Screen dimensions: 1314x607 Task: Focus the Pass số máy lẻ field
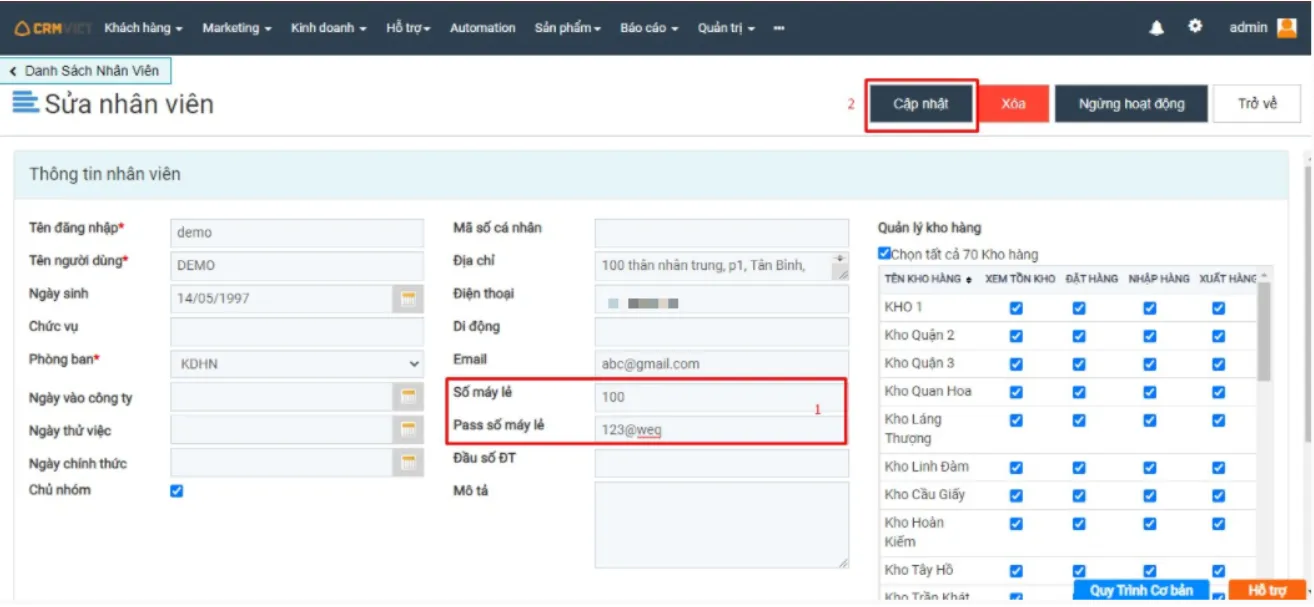tap(721, 430)
